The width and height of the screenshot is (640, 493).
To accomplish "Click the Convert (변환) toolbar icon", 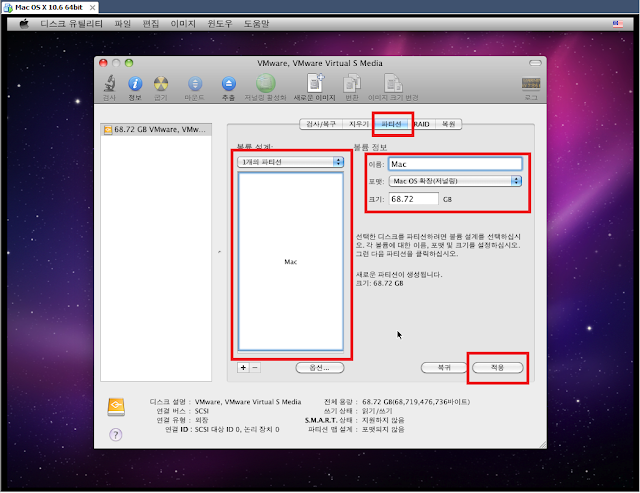I will [x=351, y=83].
